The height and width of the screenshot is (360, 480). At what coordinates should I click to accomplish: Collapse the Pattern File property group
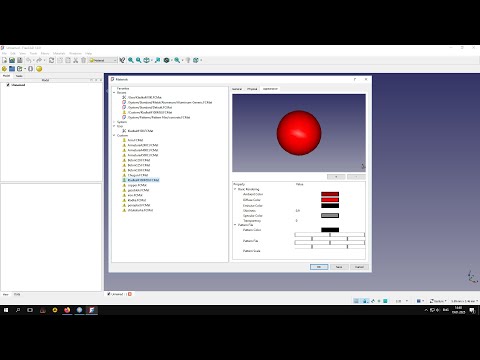(235, 225)
